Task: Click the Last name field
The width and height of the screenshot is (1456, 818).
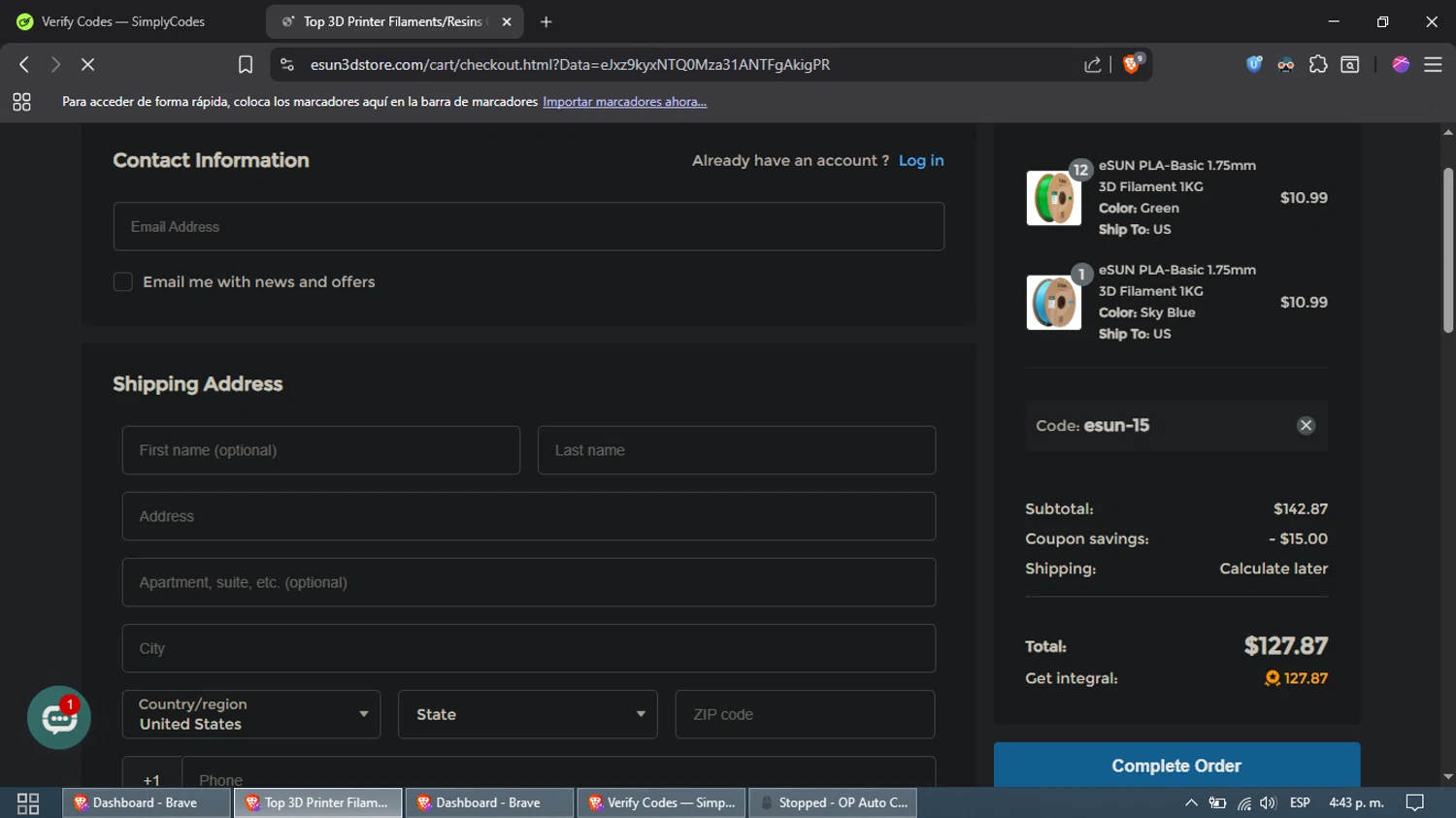Action: coord(737,450)
